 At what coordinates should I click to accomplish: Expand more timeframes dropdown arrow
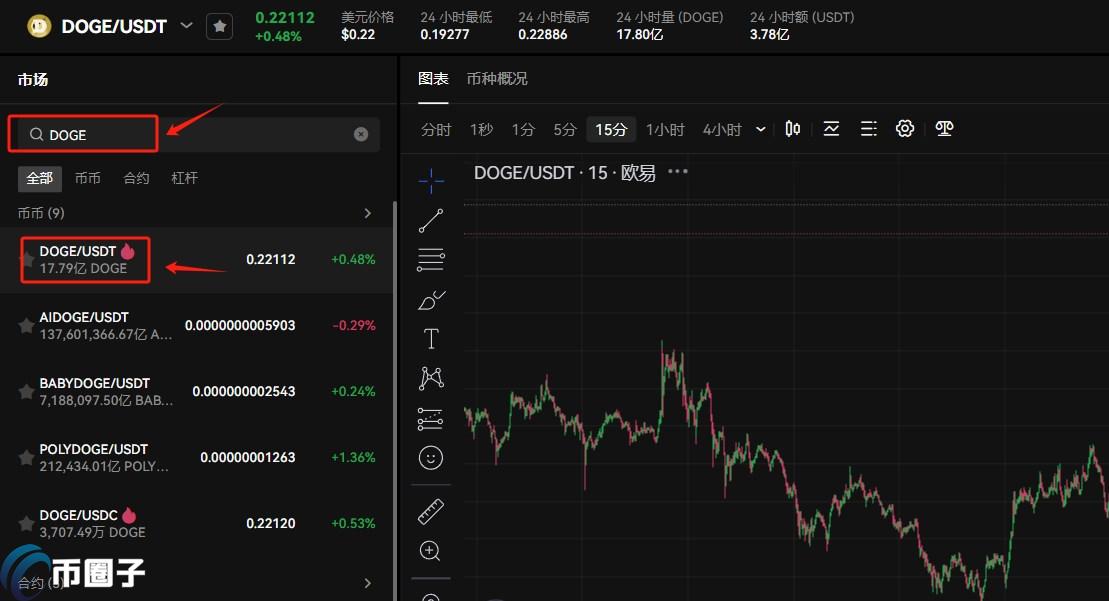click(760, 129)
